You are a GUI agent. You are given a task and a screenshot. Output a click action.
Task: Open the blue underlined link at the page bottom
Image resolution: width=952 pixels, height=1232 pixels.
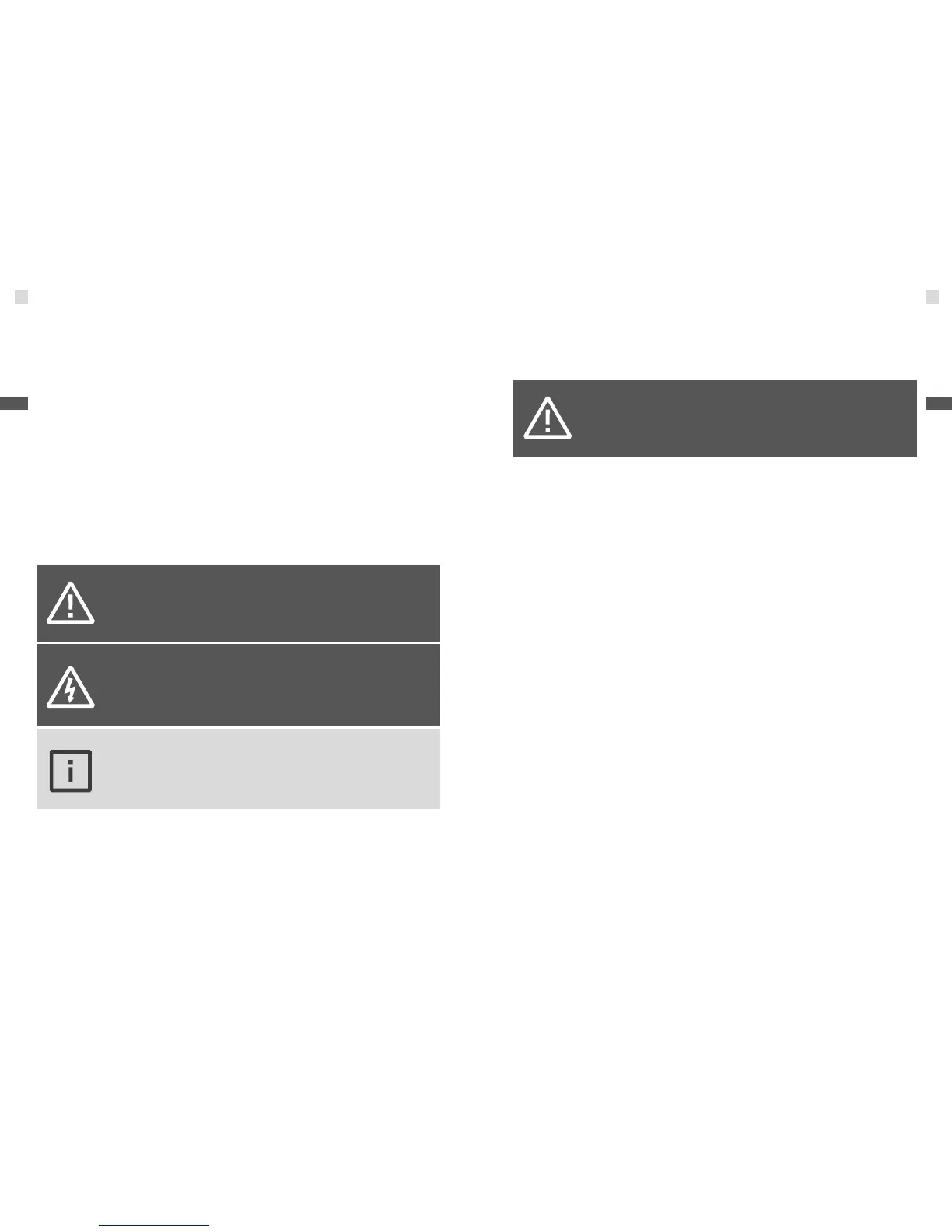point(154,1226)
